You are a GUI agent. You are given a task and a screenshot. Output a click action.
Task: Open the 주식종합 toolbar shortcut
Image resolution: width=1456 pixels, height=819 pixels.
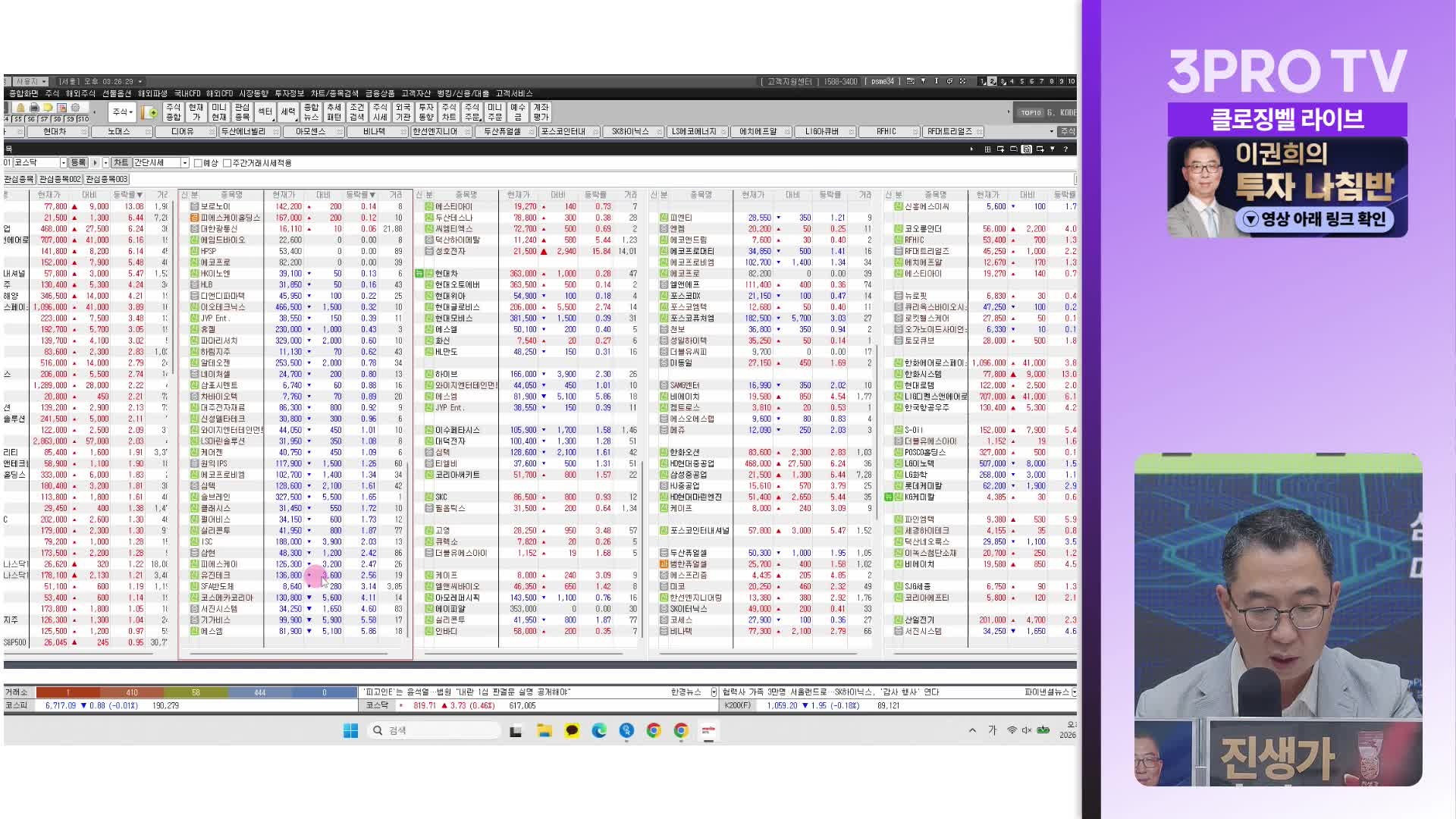coord(173,112)
